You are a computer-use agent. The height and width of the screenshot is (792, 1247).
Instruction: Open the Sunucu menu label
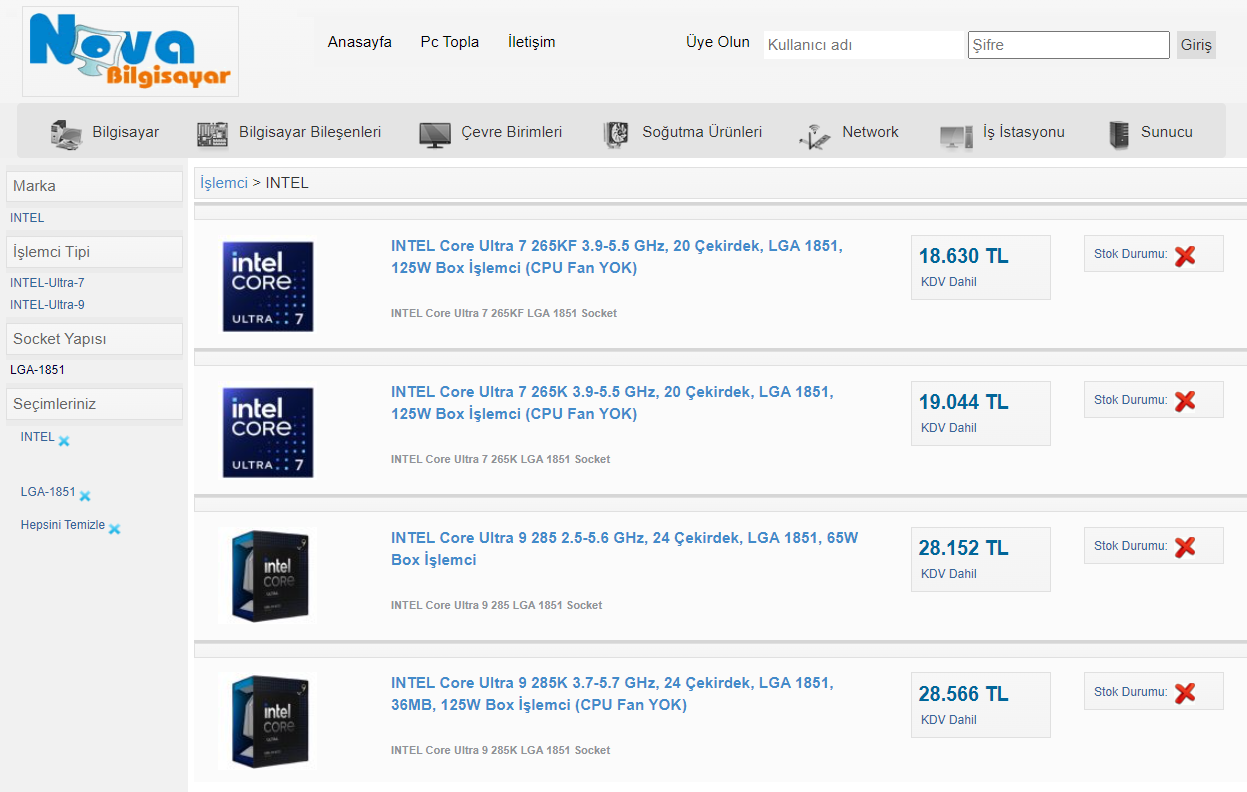click(1167, 132)
